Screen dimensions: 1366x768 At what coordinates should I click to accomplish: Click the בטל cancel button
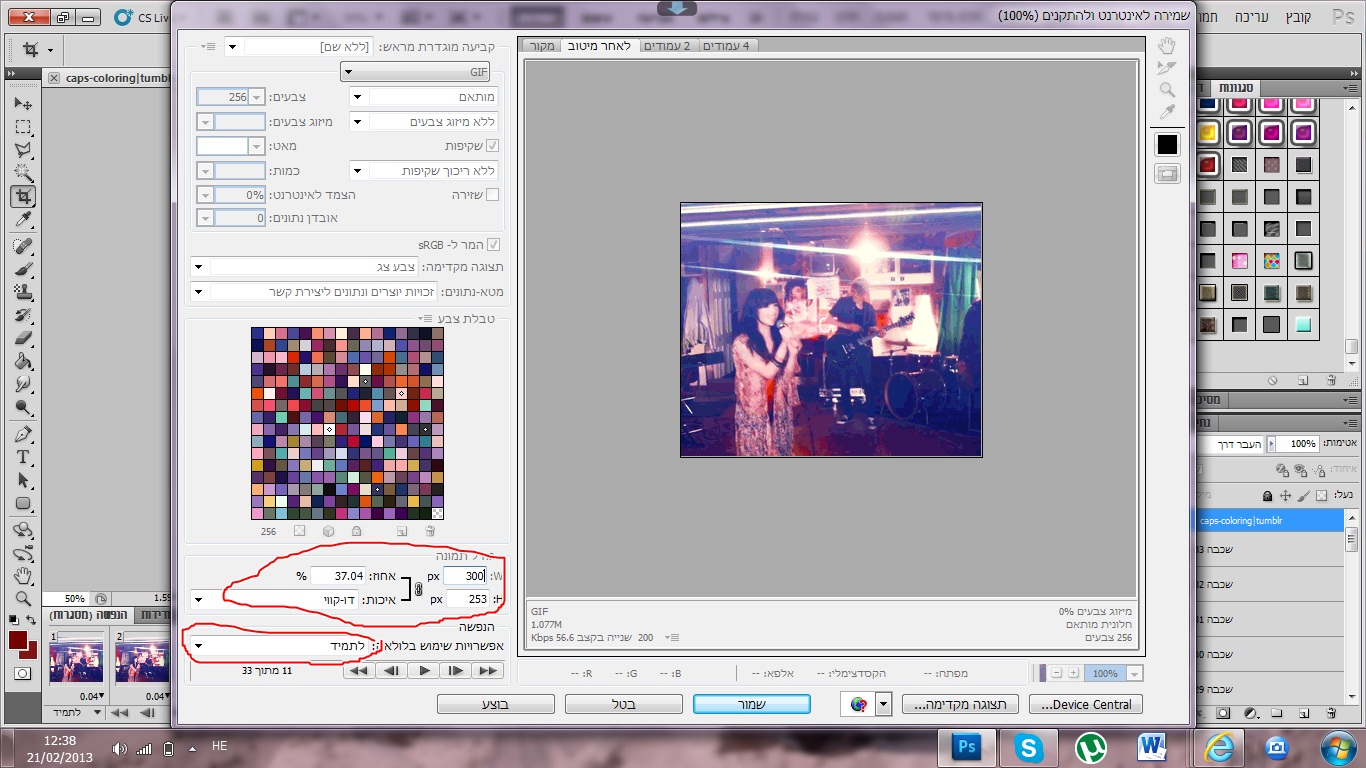coord(624,704)
